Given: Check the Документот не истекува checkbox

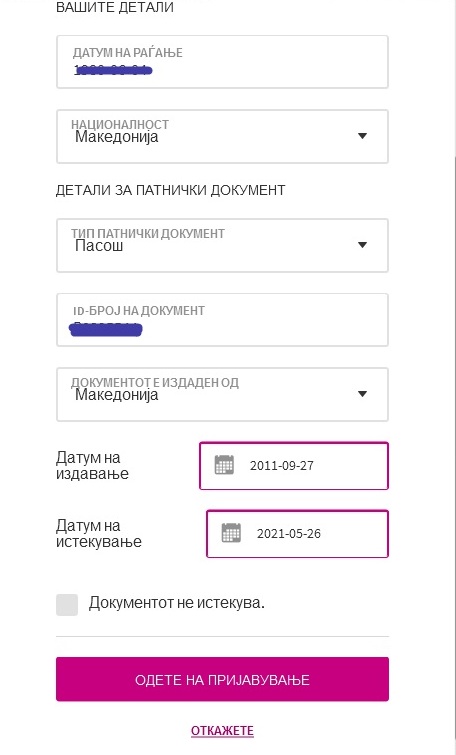Looking at the screenshot, I should pos(67,605).
